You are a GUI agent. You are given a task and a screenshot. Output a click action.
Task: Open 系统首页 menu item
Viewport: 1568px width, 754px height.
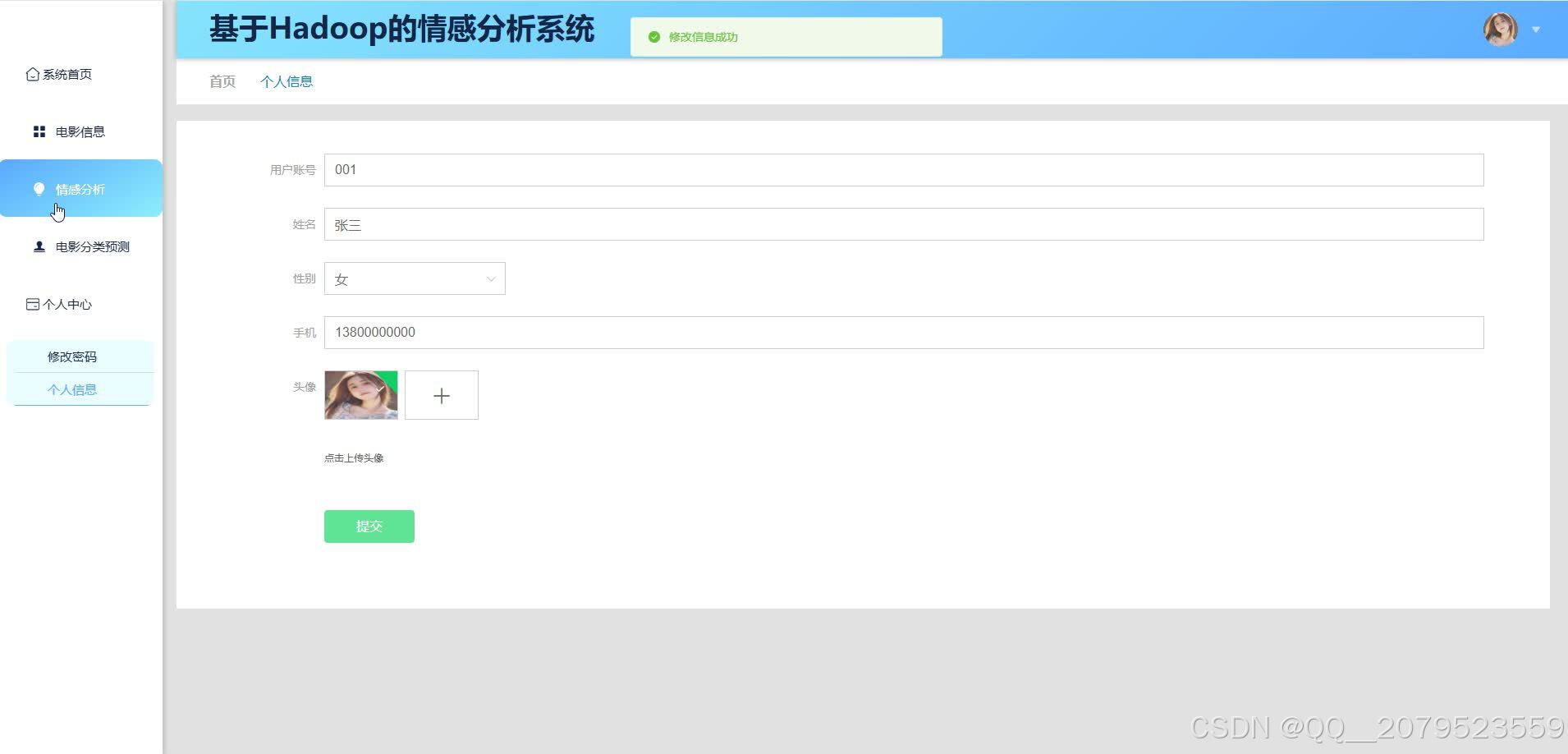[x=81, y=74]
